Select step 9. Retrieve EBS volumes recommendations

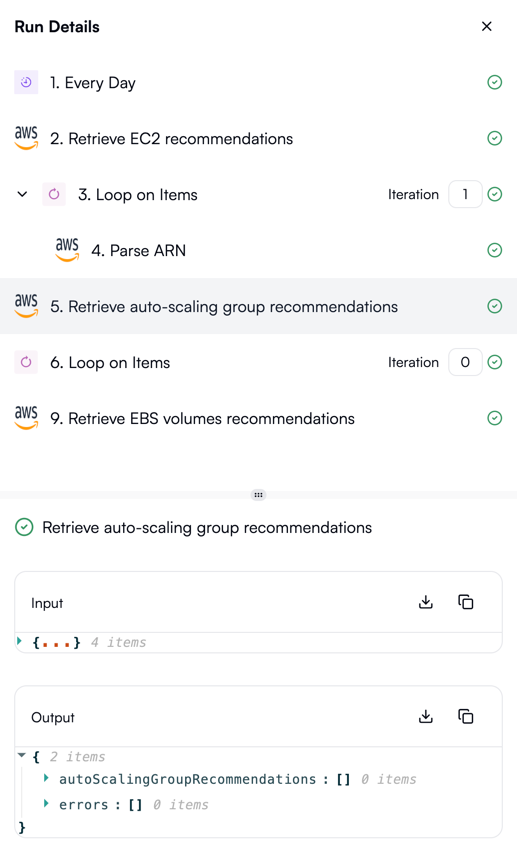(x=258, y=418)
